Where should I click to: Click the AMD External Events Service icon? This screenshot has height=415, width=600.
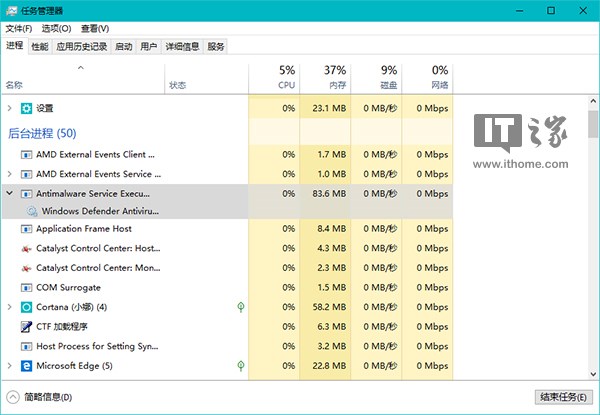tap(26, 174)
